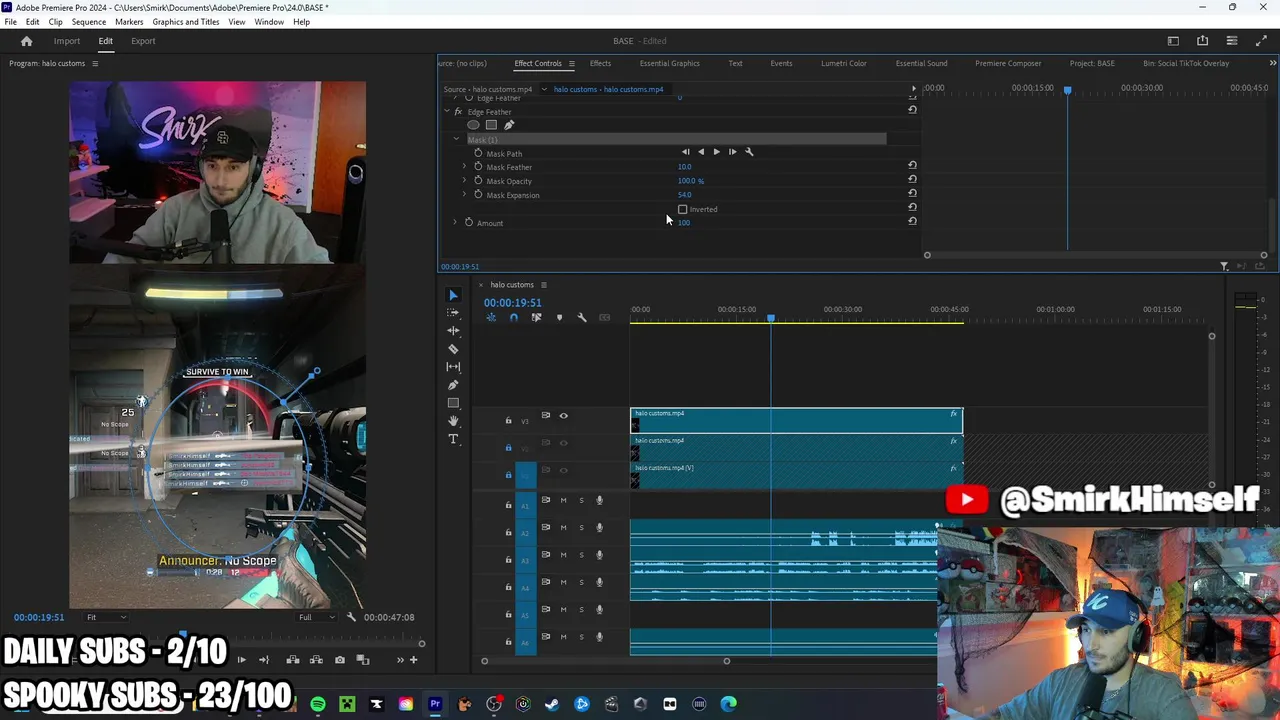Select the Track Select Forward tool

[x=453, y=313]
